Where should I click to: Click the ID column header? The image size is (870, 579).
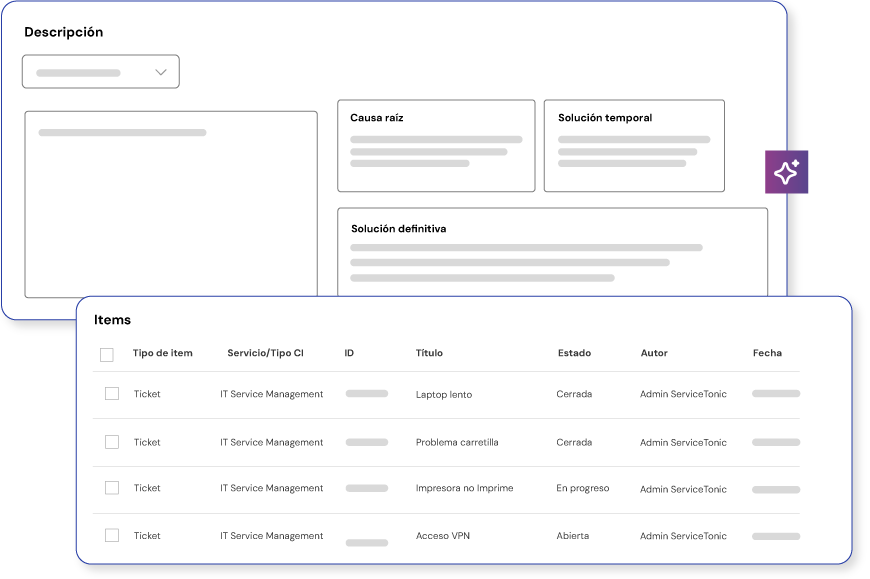pyautogui.click(x=349, y=353)
